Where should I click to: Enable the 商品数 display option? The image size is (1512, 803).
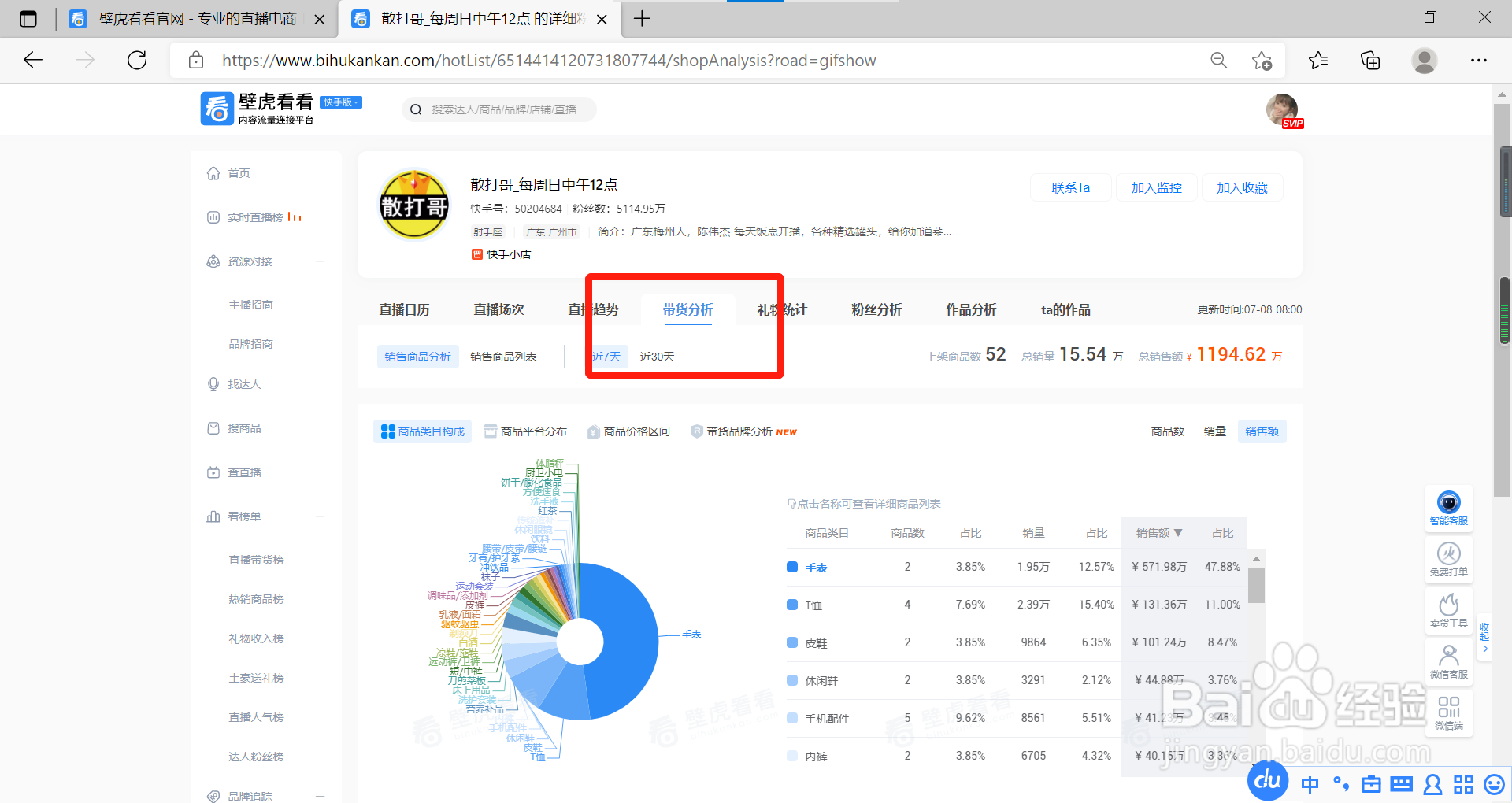(x=1168, y=431)
